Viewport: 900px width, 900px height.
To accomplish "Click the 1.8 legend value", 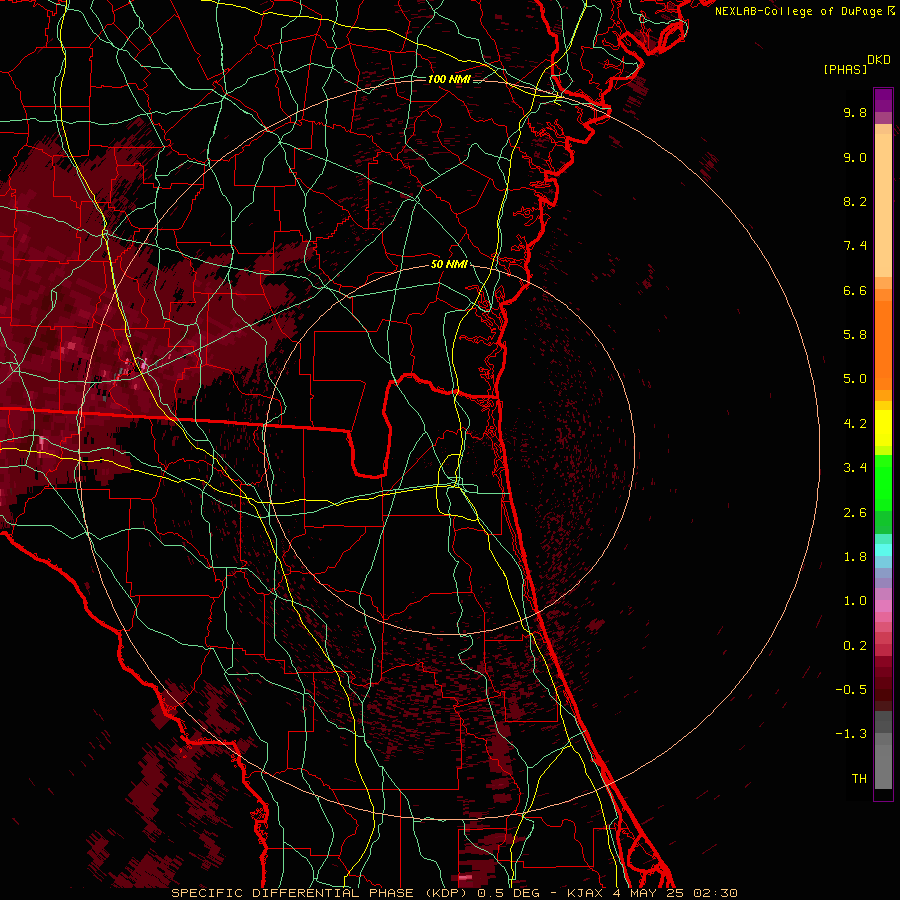I will 855,557.
